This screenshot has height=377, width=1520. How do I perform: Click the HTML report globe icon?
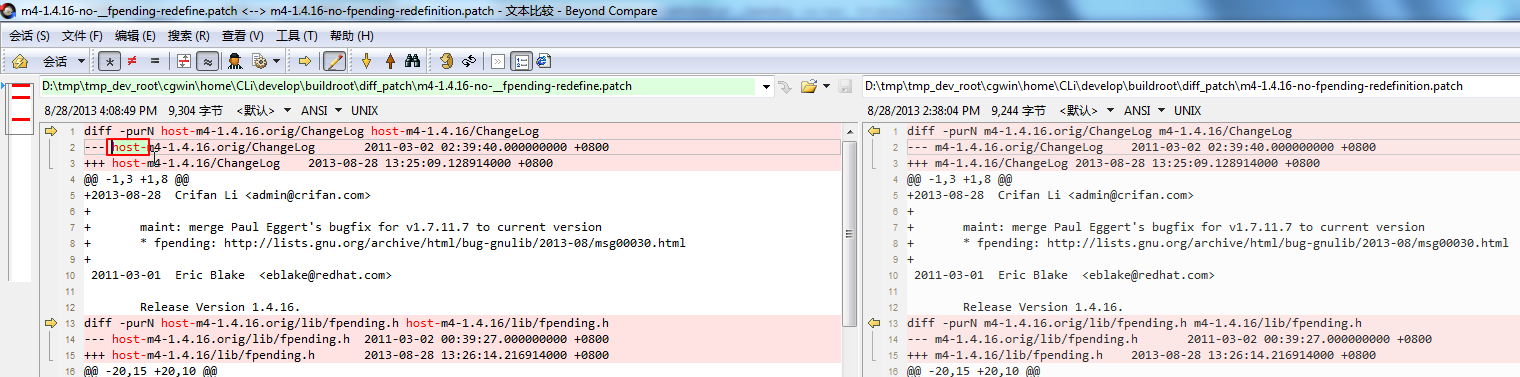(543, 61)
